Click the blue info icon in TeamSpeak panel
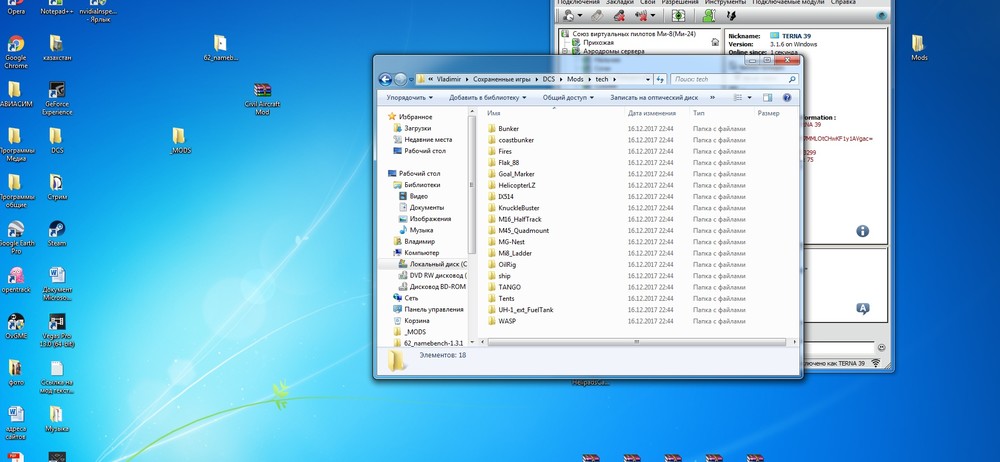This screenshot has height=462, width=1000. tap(862, 231)
